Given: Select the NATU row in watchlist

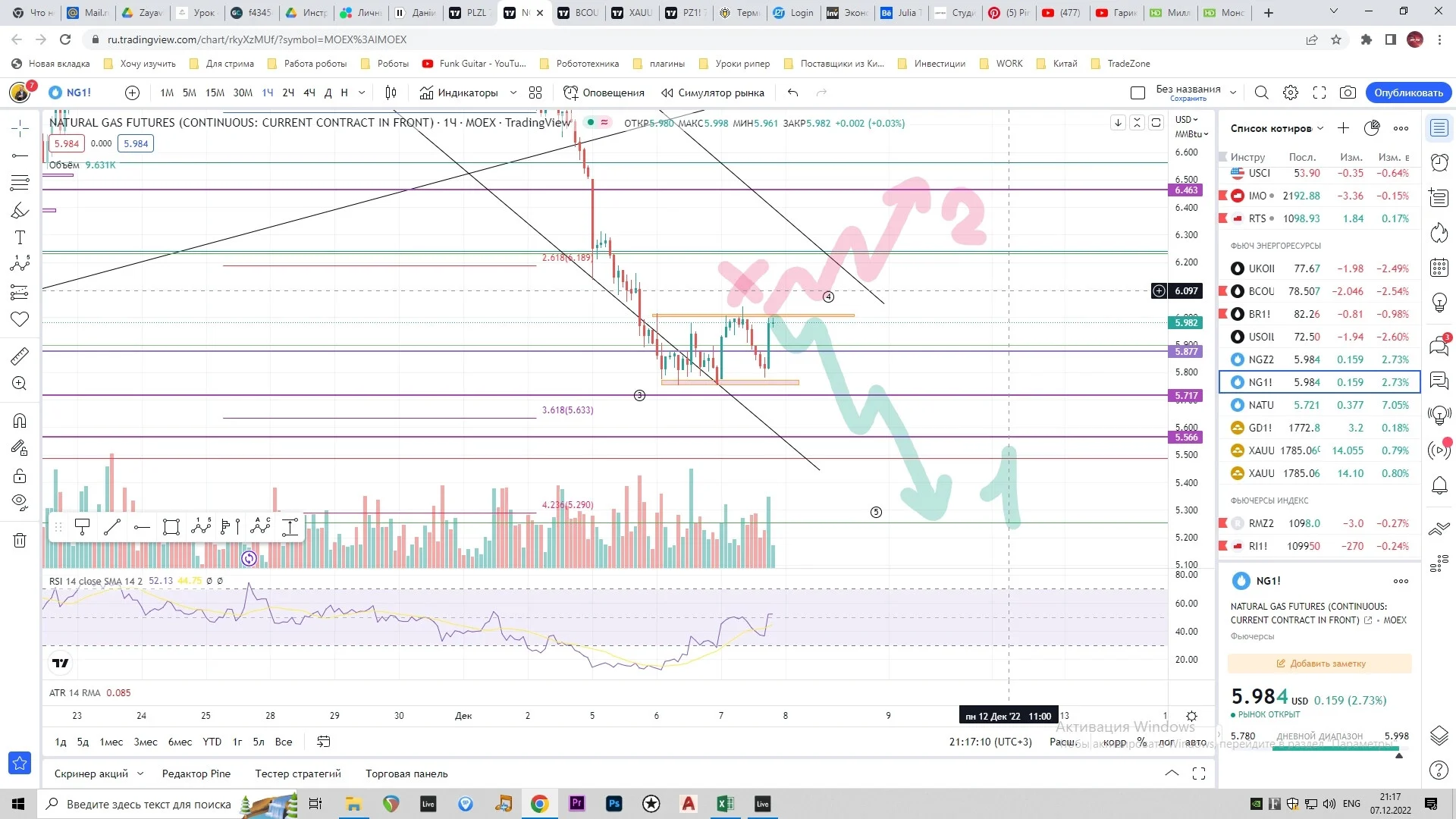Looking at the screenshot, I should pos(1319,405).
